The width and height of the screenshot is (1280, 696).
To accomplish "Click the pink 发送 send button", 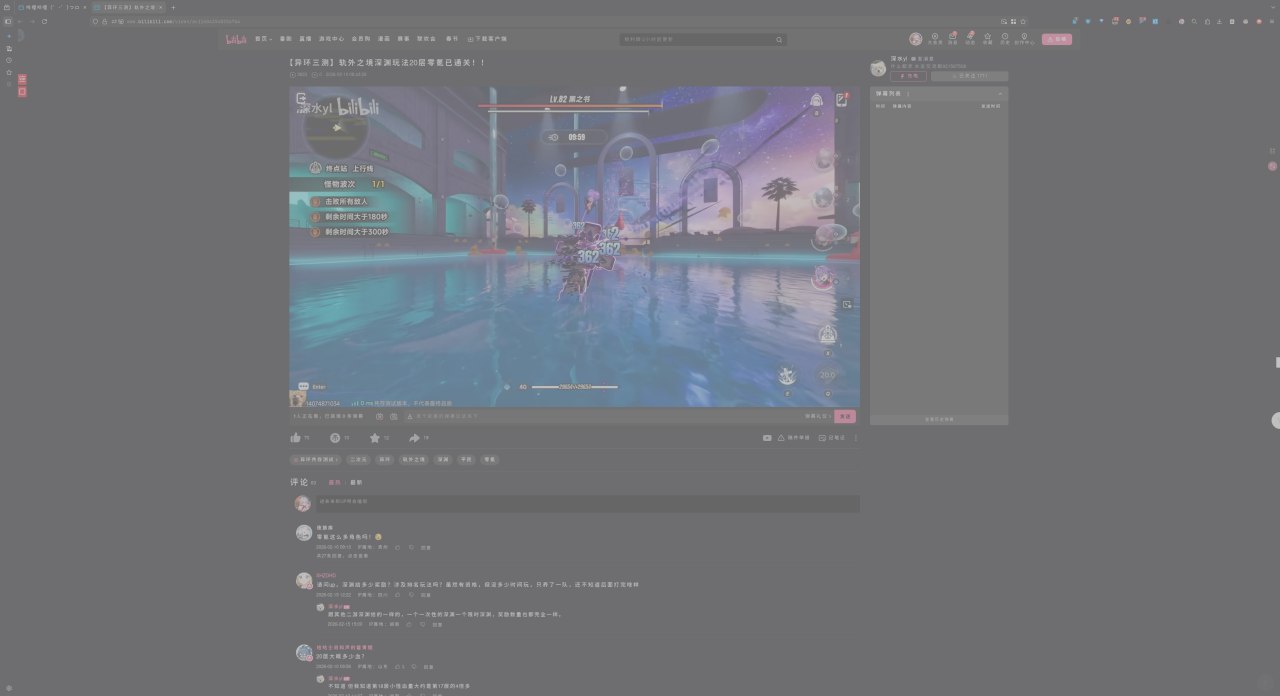I will pos(845,416).
